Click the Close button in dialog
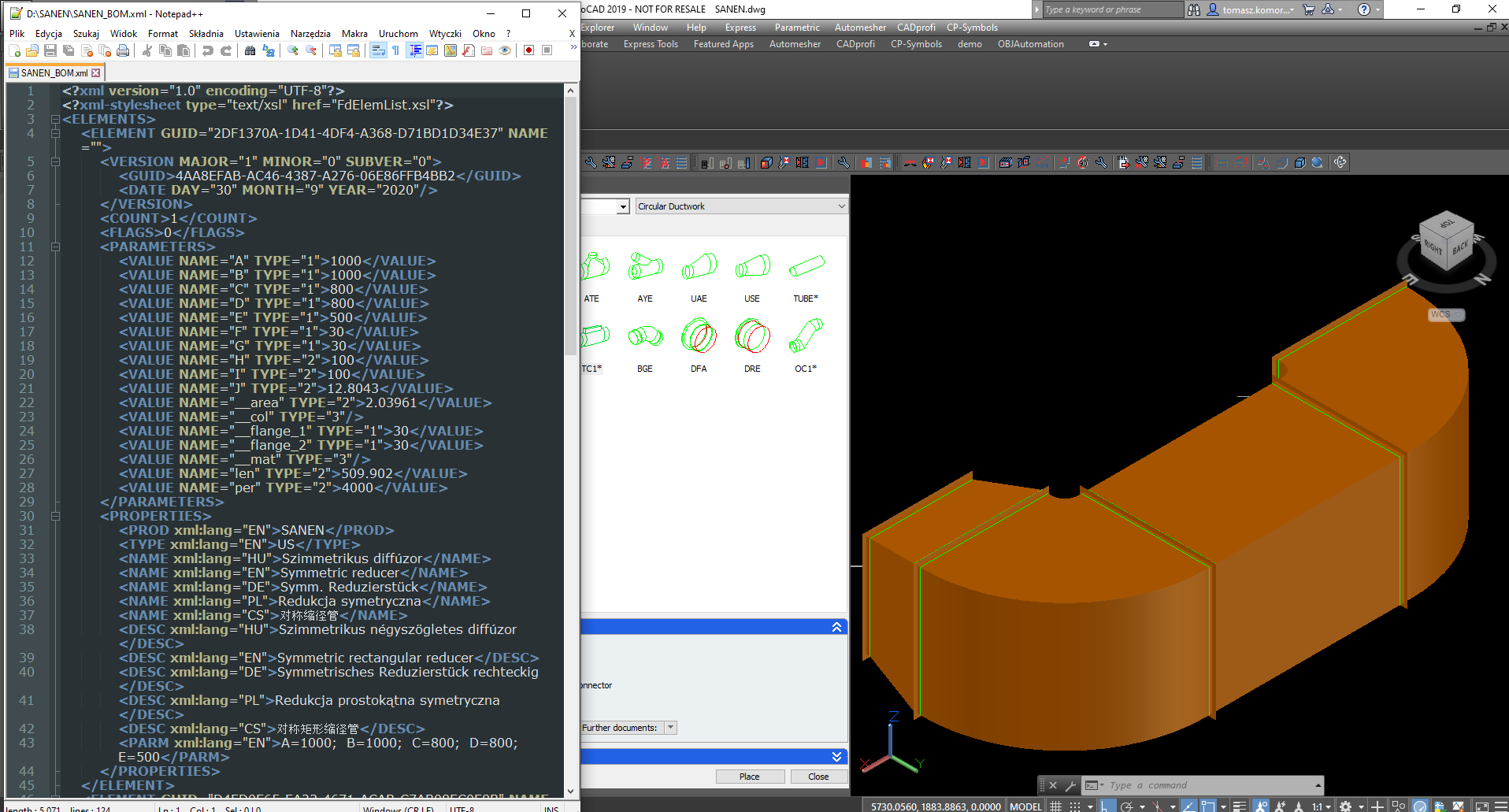 point(818,777)
